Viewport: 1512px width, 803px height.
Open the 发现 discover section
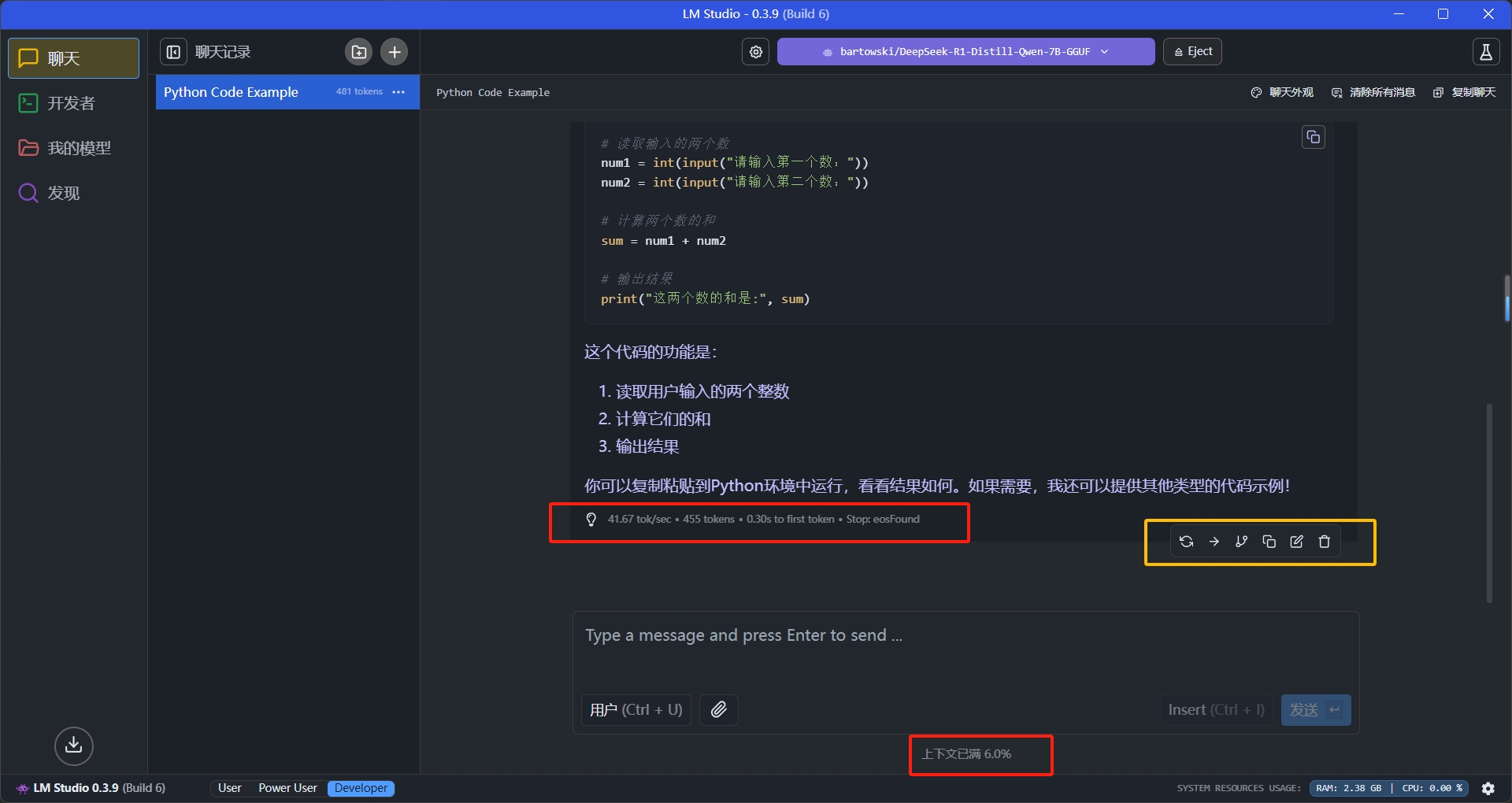(73, 193)
